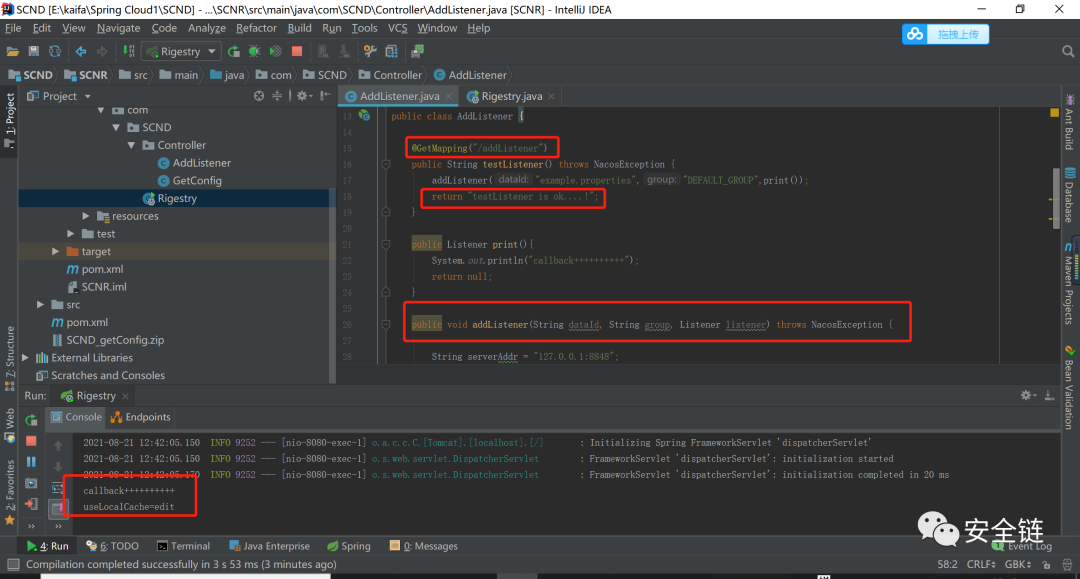Click the Save All disk icon
The image size is (1080, 579).
(x=34, y=51)
